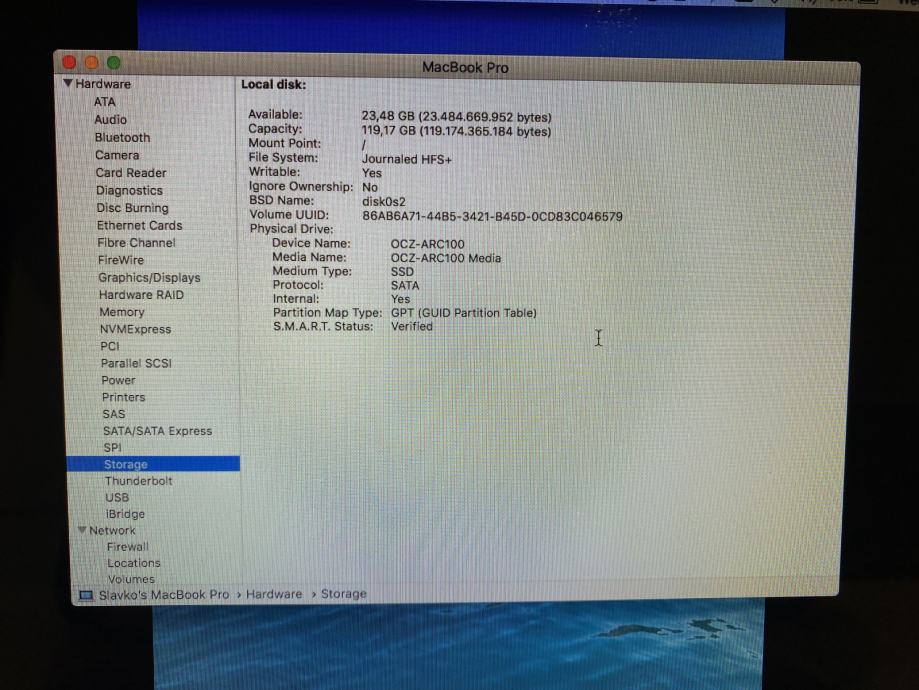The height and width of the screenshot is (690, 919).
Task: Show the Memory information
Action: point(121,312)
